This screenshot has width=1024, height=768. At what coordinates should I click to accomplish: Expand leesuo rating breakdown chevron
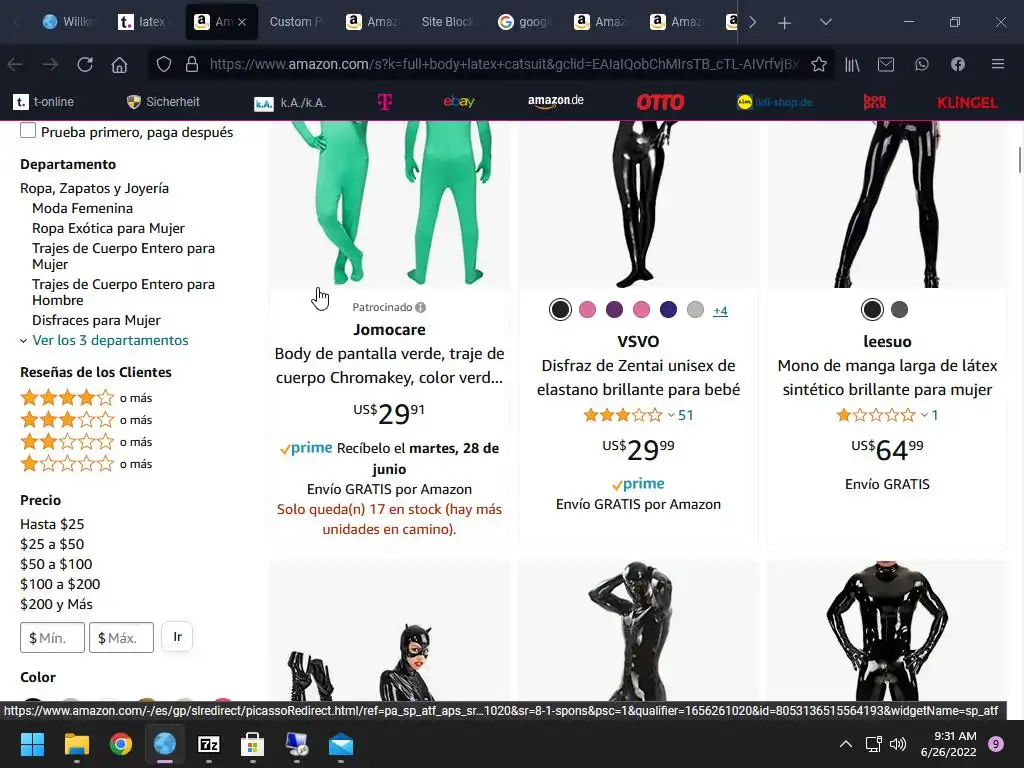(x=924, y=415)
